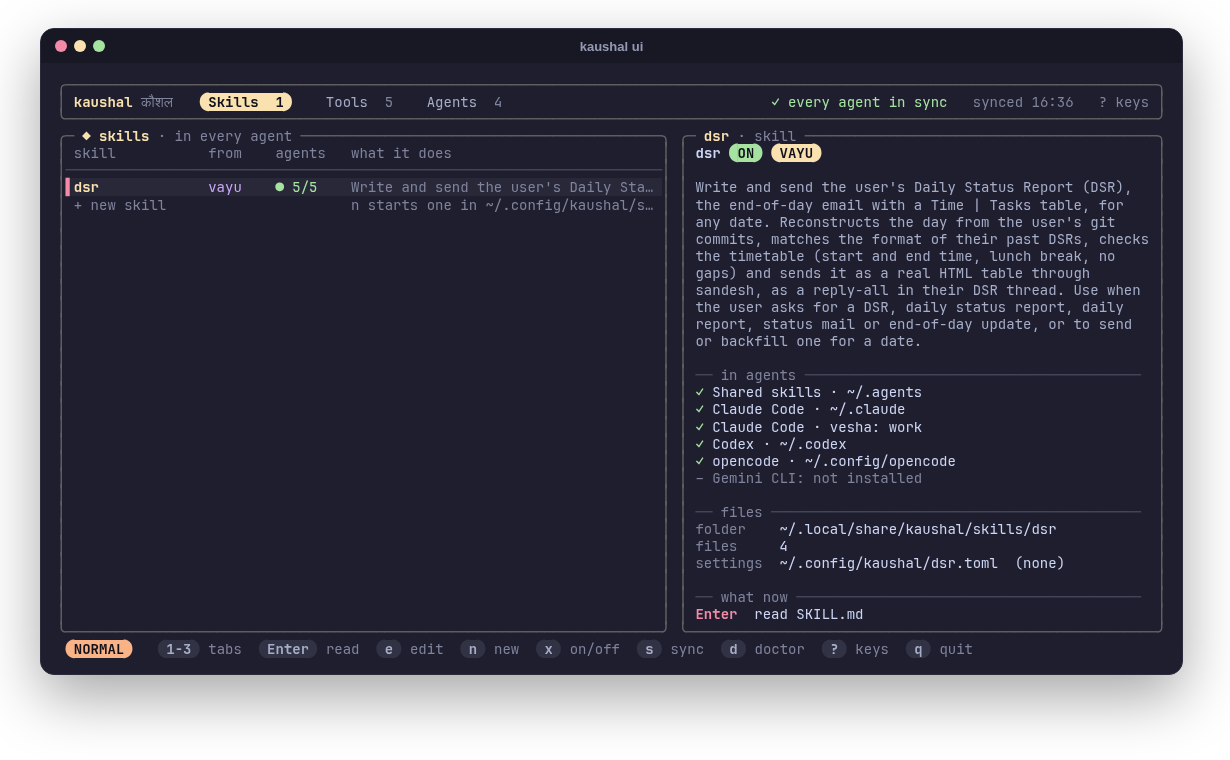Click the Claude Code vesha: work checkmark
Screen dimensions: 1230x760
(x=700, y=427)
